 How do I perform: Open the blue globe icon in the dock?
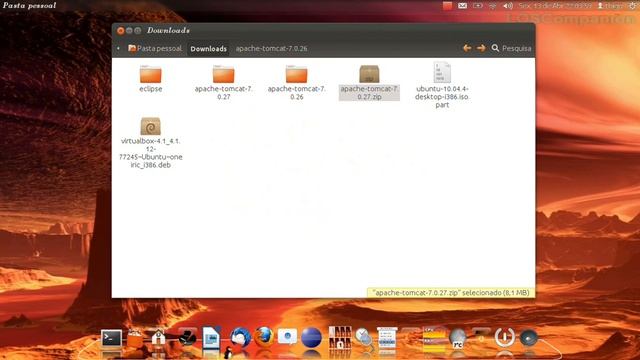pyautogui.click(x=311, y=338)
